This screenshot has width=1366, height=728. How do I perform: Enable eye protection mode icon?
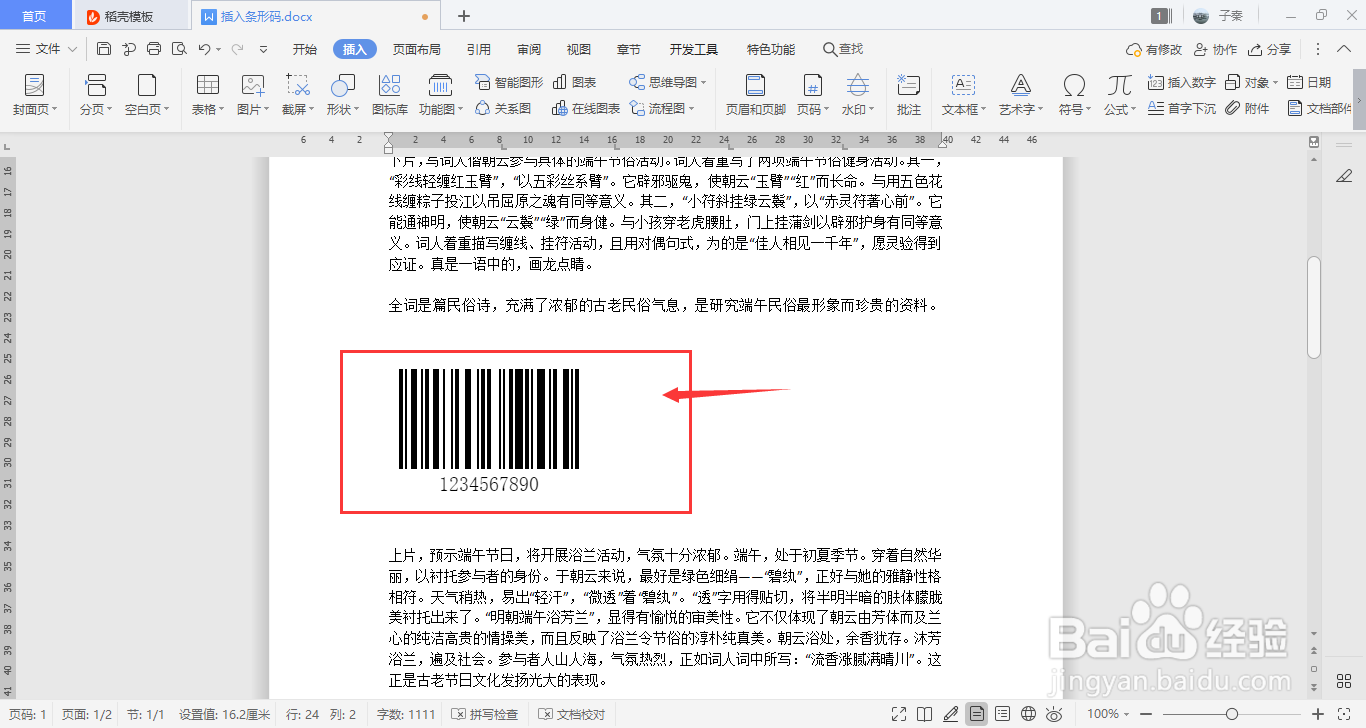tap(1054, 714)
